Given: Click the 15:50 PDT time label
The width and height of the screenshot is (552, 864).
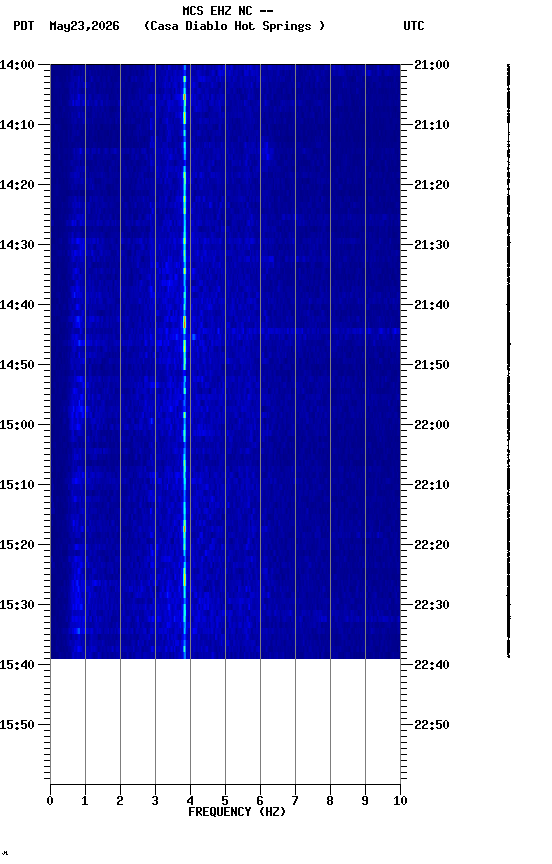Looking at the screenshot, I should click(x=17, y=725).
